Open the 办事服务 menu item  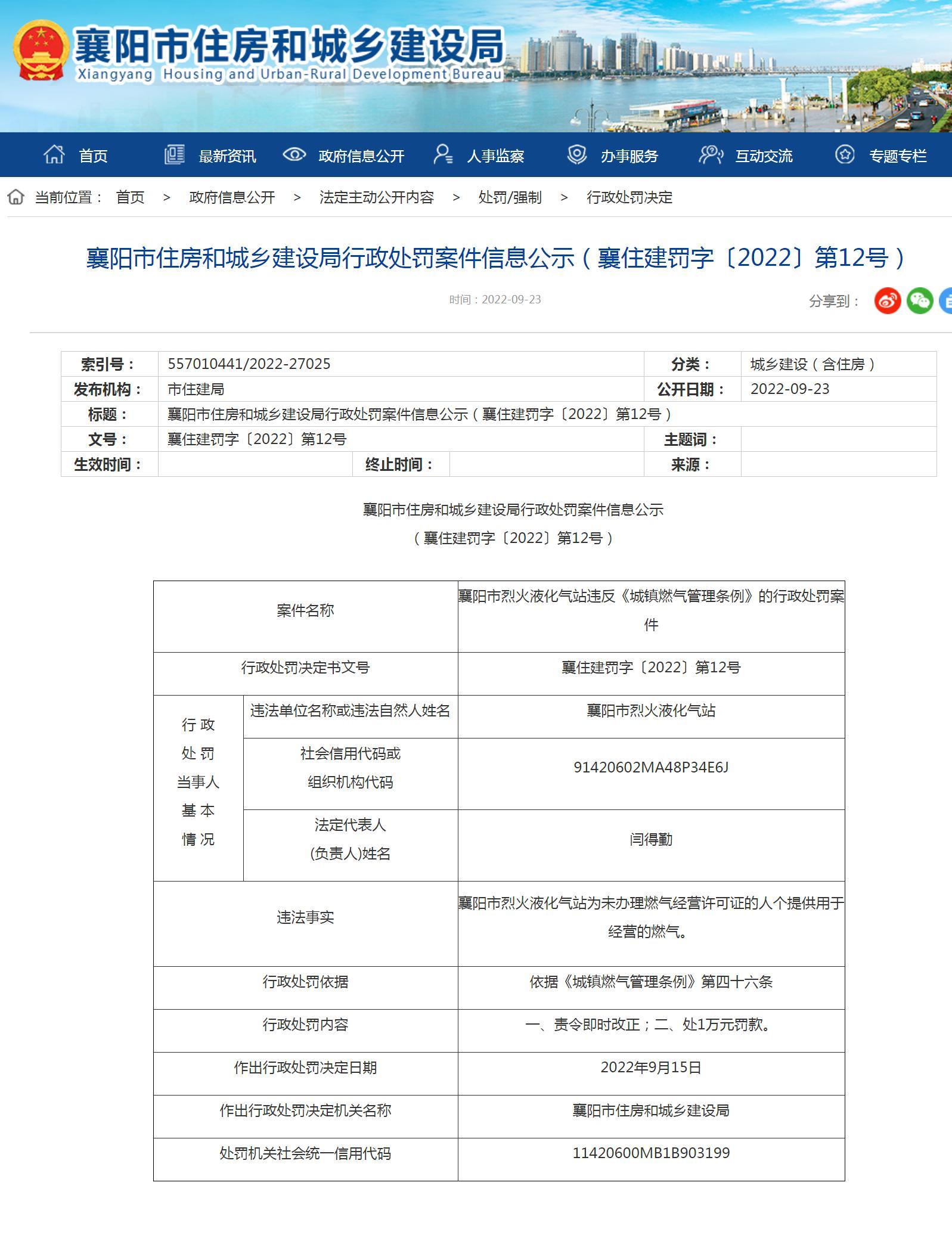pos(630,156)
